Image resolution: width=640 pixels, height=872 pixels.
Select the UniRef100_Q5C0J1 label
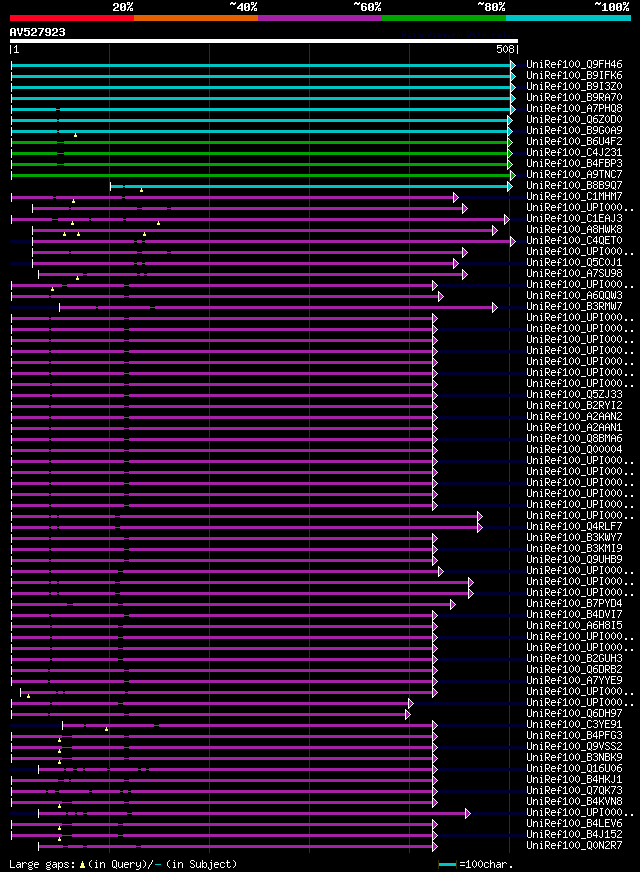[574, 262]
